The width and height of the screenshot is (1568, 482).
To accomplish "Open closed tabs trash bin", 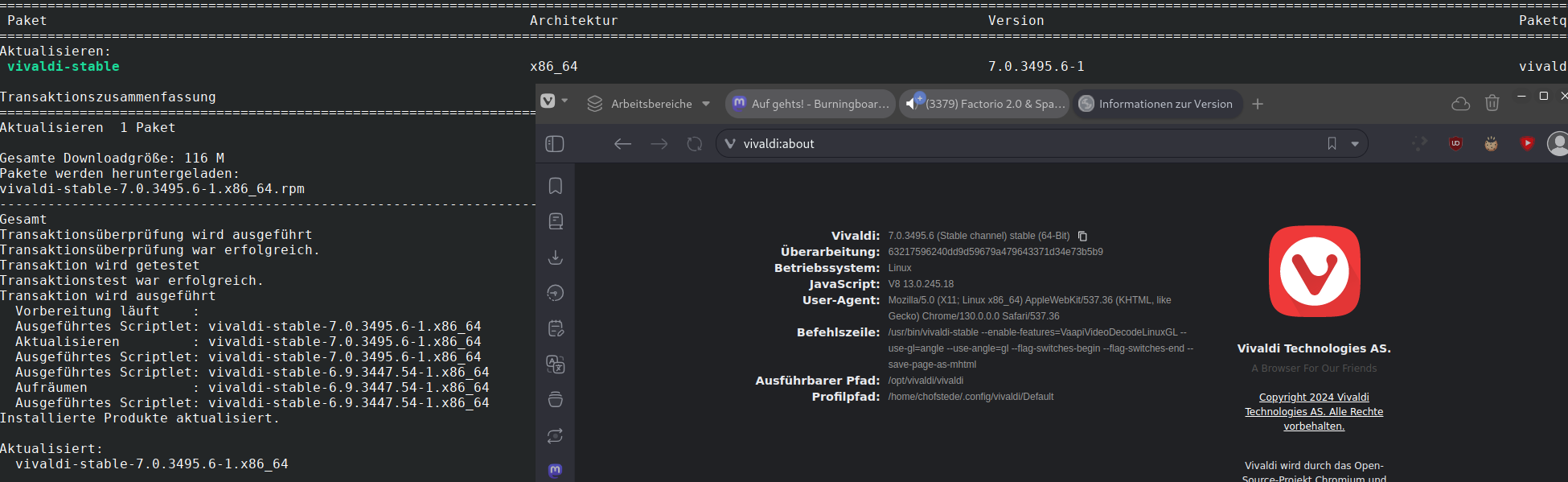I will click(x=1492, y=103).
